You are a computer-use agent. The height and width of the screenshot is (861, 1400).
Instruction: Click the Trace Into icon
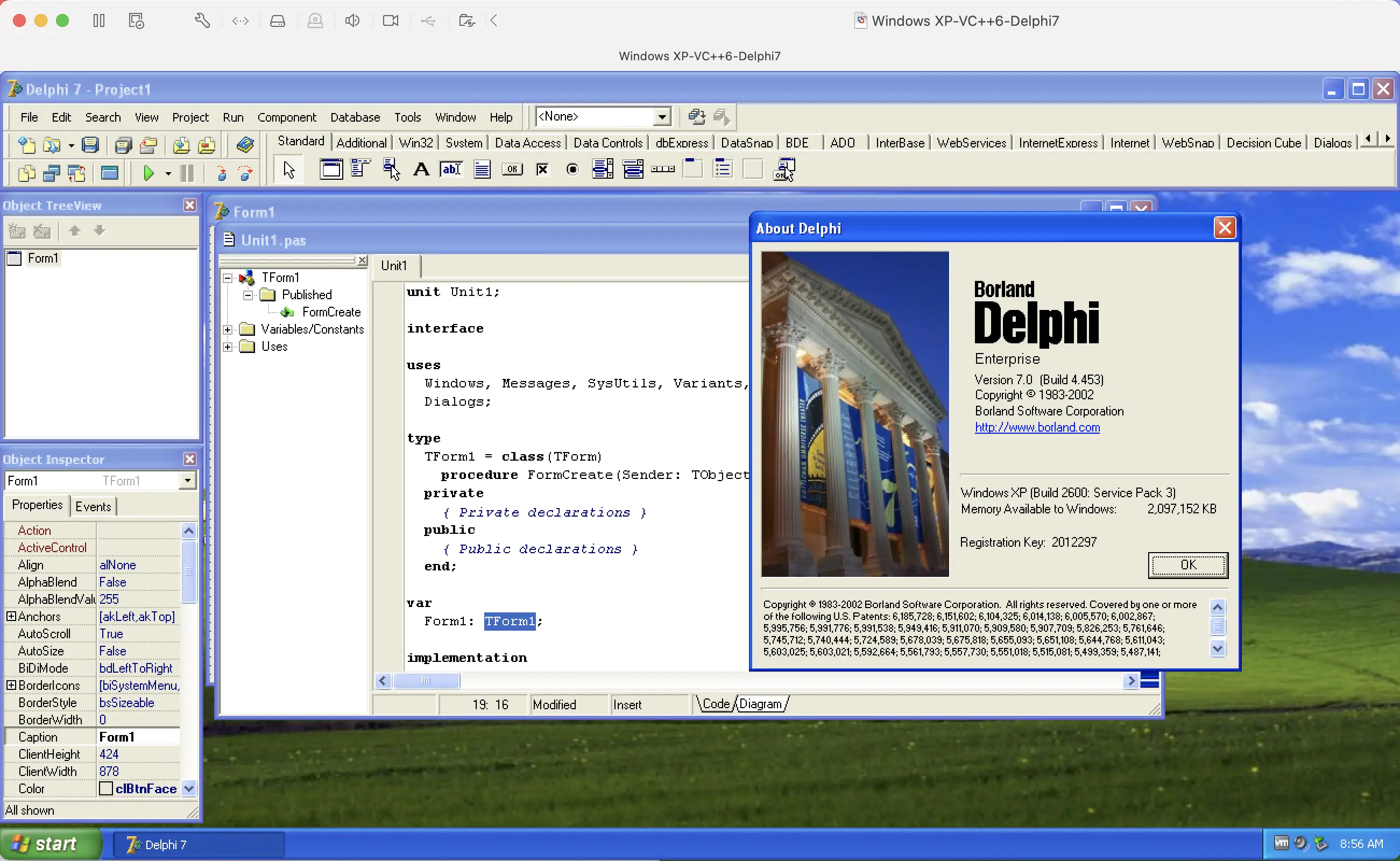tap(222, 173)
